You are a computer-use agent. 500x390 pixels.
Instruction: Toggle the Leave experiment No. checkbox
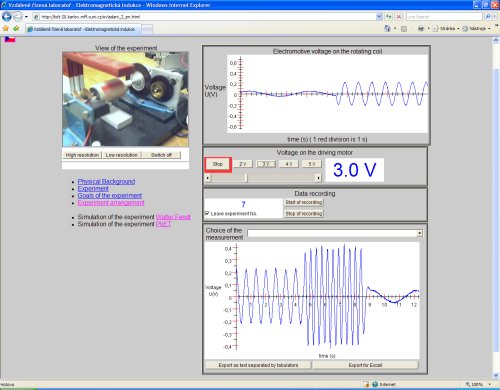coord(207,213)
